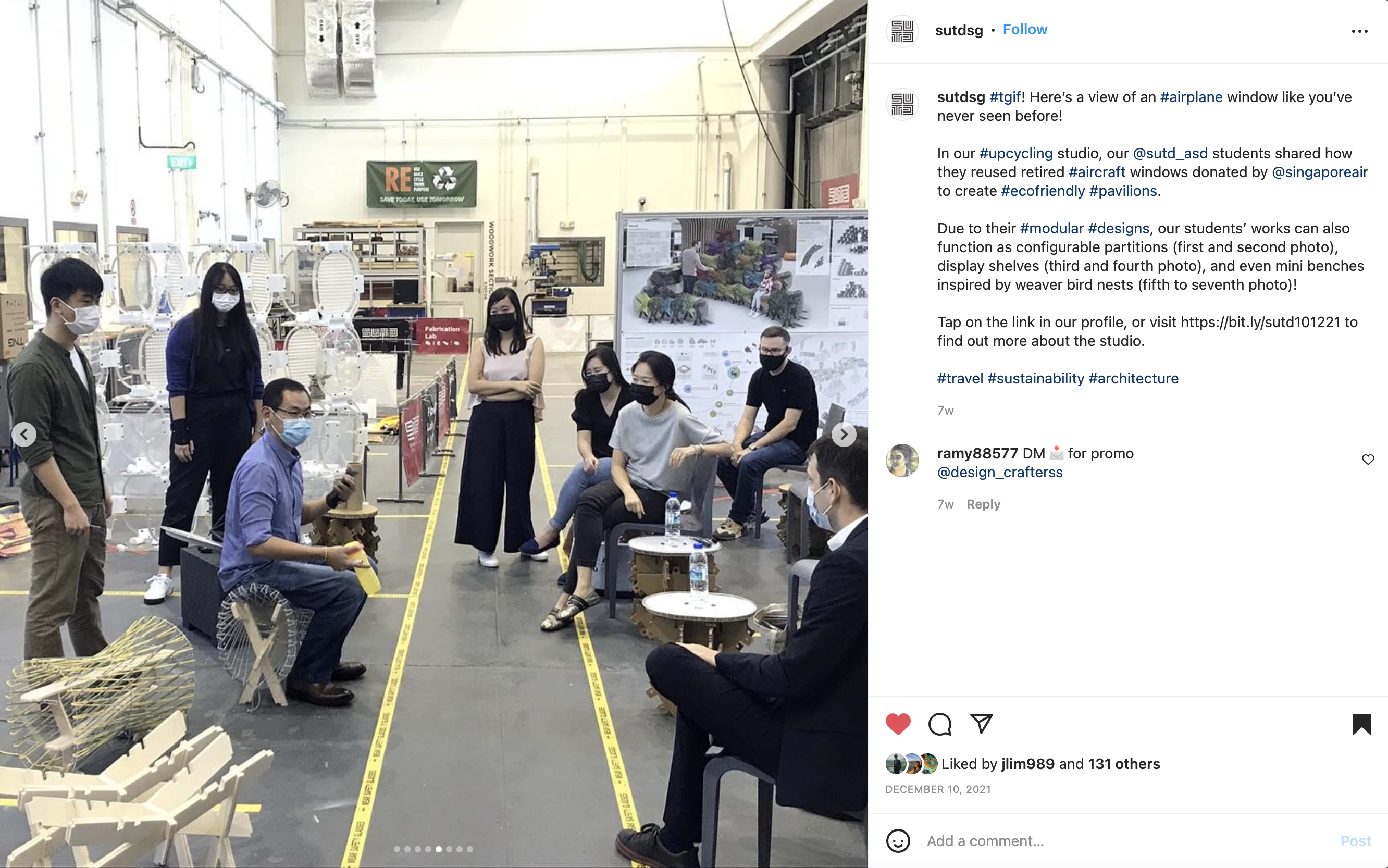The width and height of the screenshot is (1388, 868).
Task: Reply to ramy88577's comment
Action: [x=983, y=504]
